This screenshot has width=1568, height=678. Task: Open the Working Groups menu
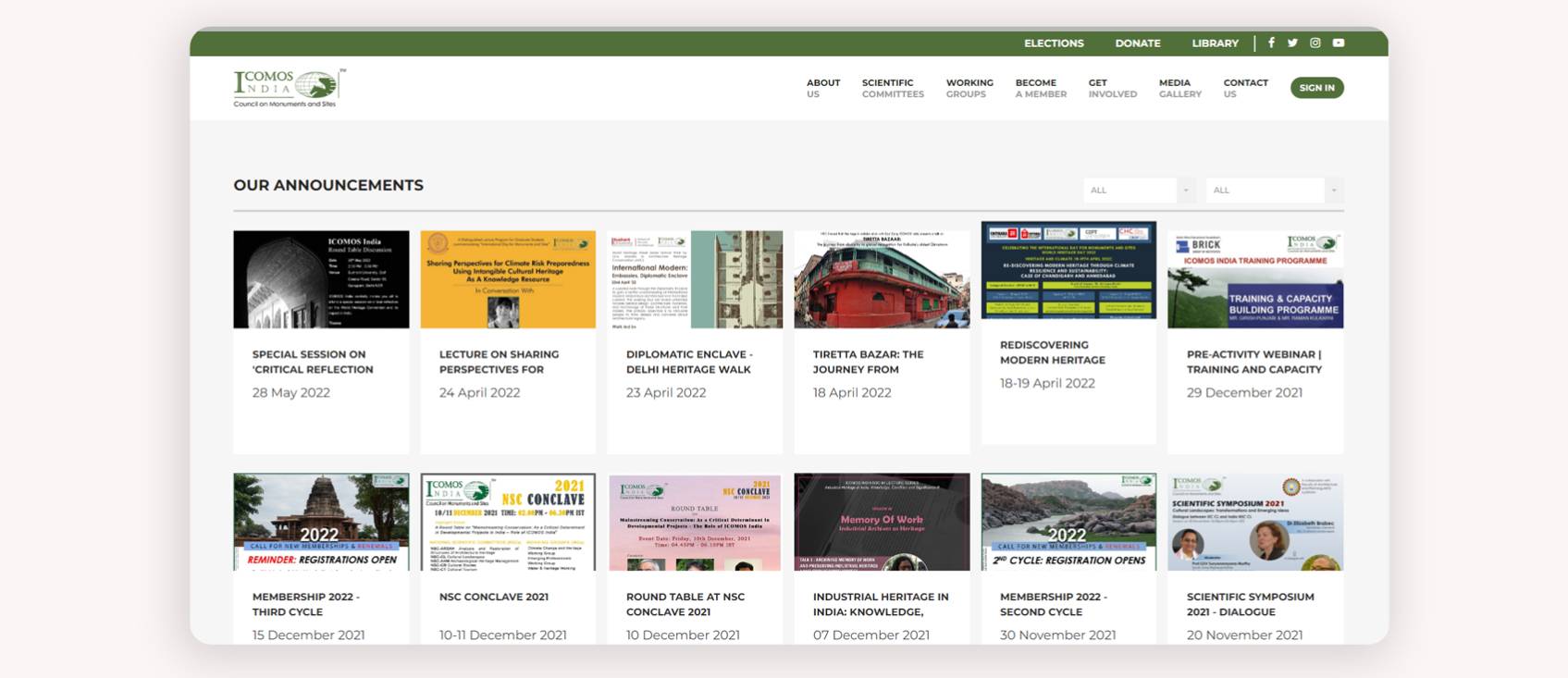click(969, 88)
